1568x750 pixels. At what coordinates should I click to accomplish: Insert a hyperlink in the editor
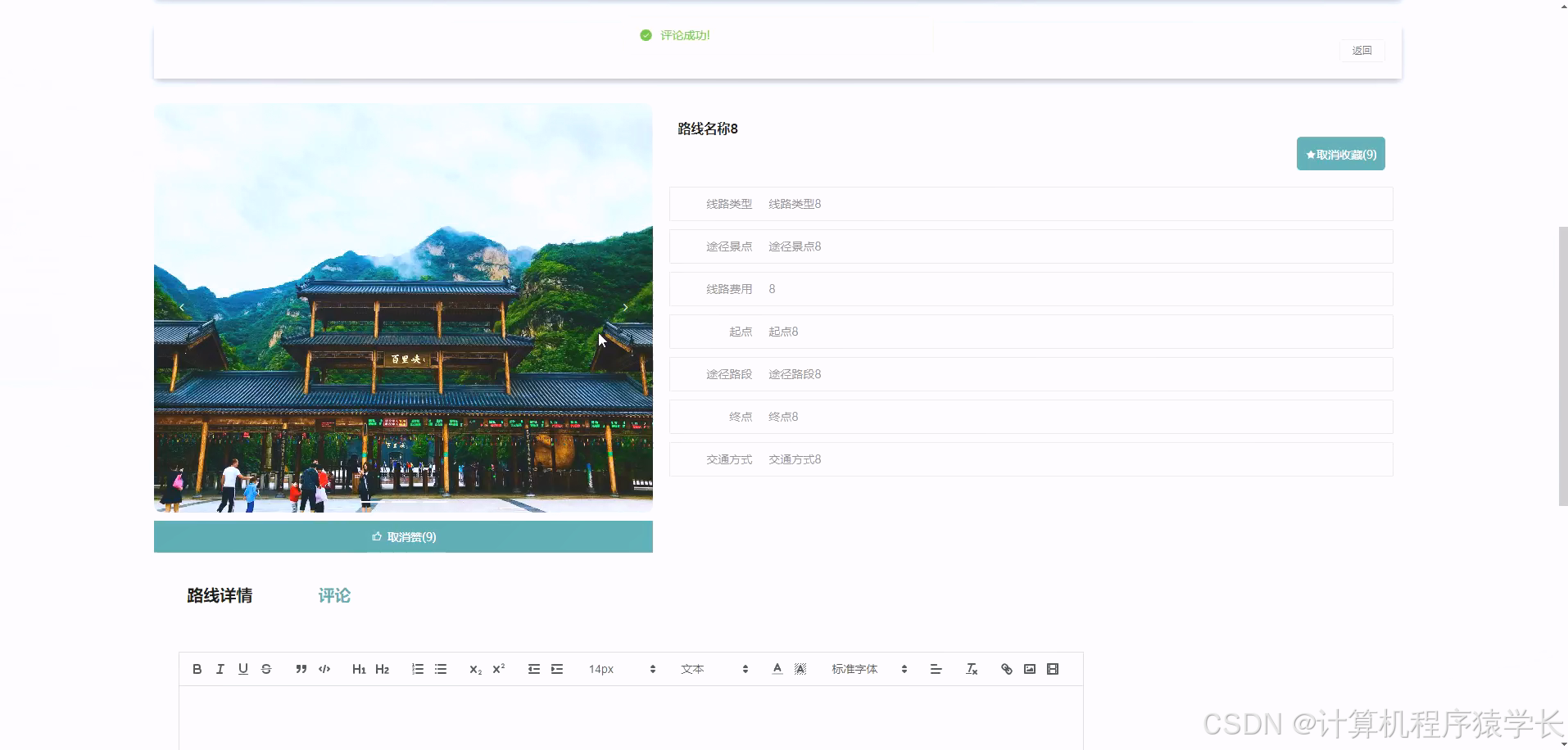(x=1006, y=669)
